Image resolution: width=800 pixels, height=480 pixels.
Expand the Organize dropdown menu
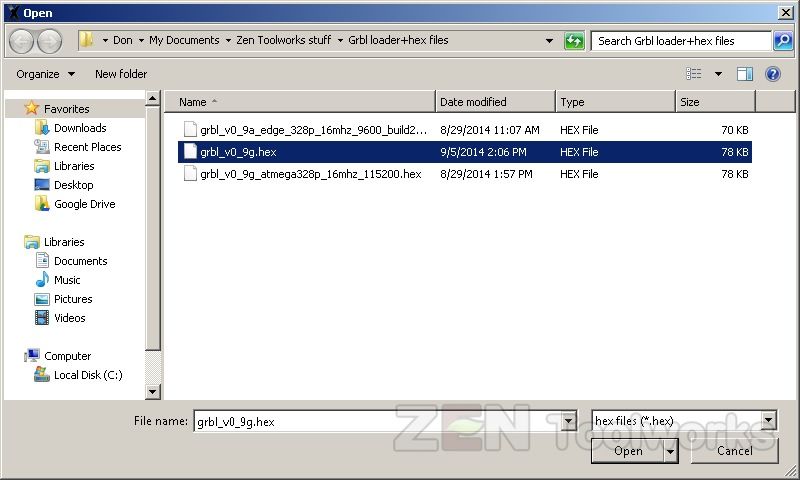click(45, 74)
